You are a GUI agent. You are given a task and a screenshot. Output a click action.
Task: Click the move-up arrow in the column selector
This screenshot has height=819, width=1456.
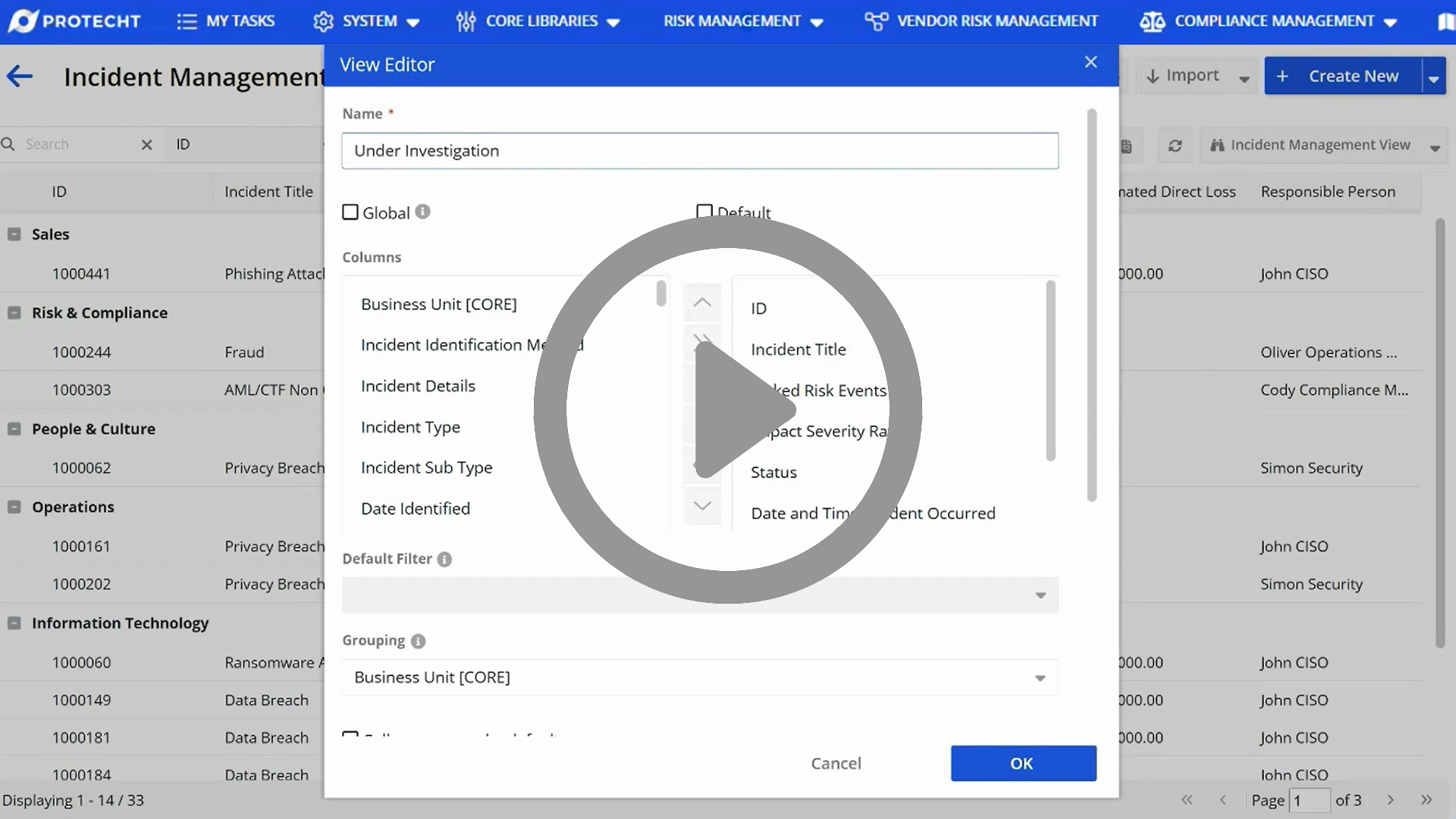[x=701, y=302]
